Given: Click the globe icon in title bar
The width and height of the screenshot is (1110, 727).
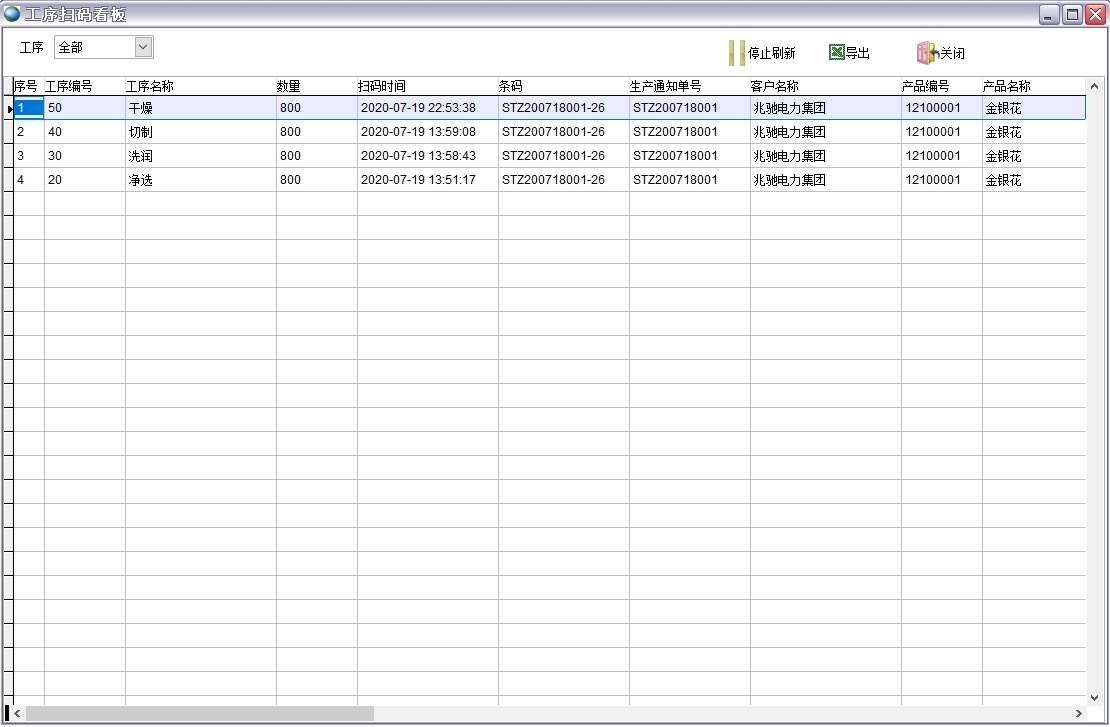Looking at the screenshot, I should (x=12, y=14).
